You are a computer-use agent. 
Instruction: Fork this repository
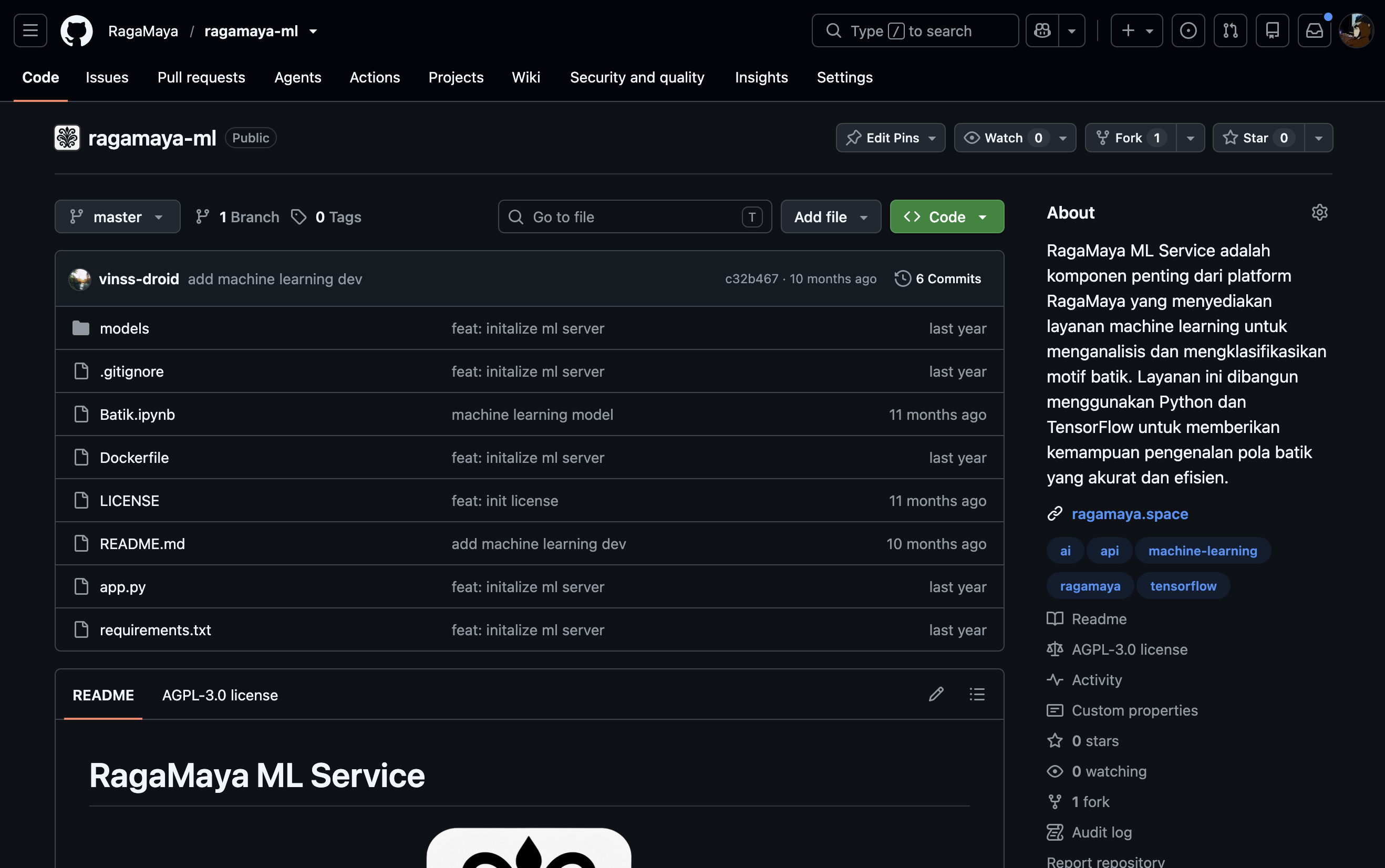click(1130, 138)
